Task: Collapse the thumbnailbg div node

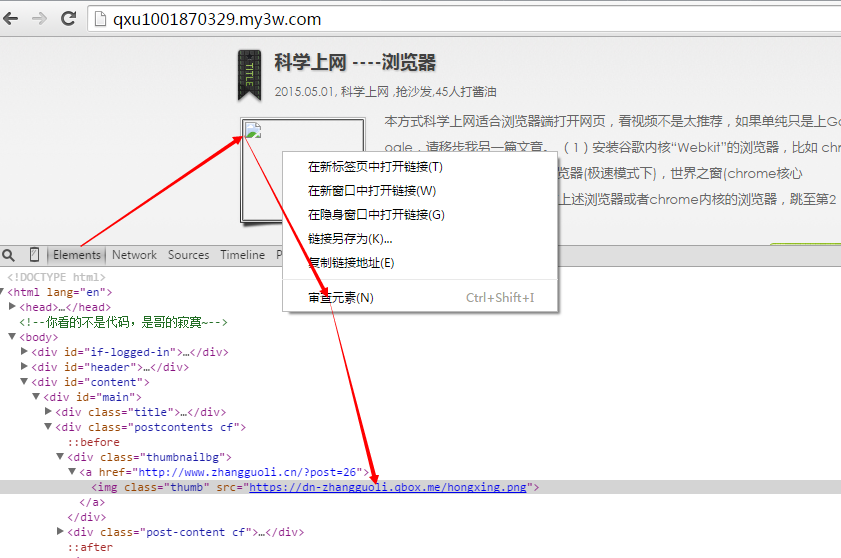Action: pyautogui.click(x=61, y=457)
